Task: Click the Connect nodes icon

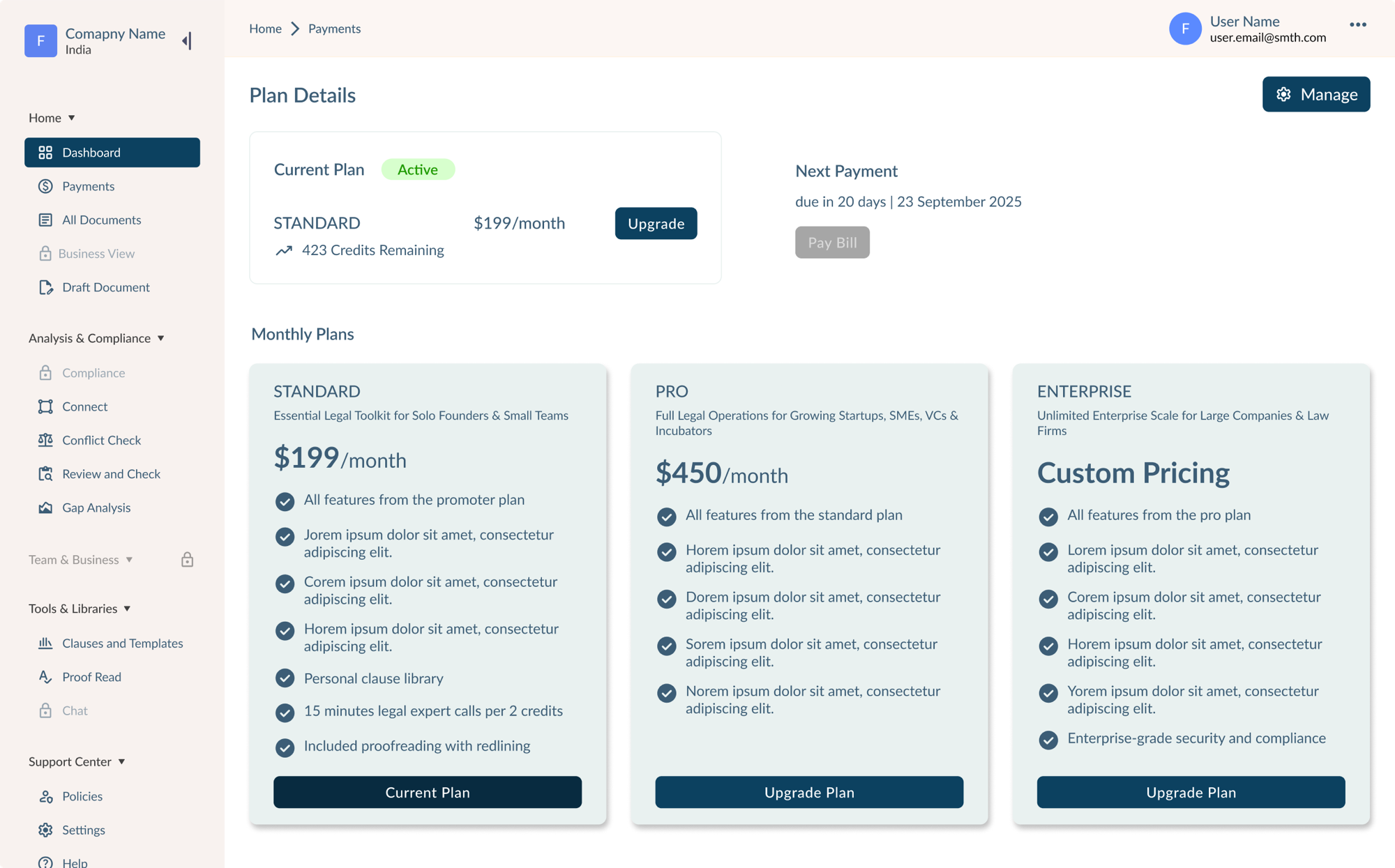Action: point(45,406)
